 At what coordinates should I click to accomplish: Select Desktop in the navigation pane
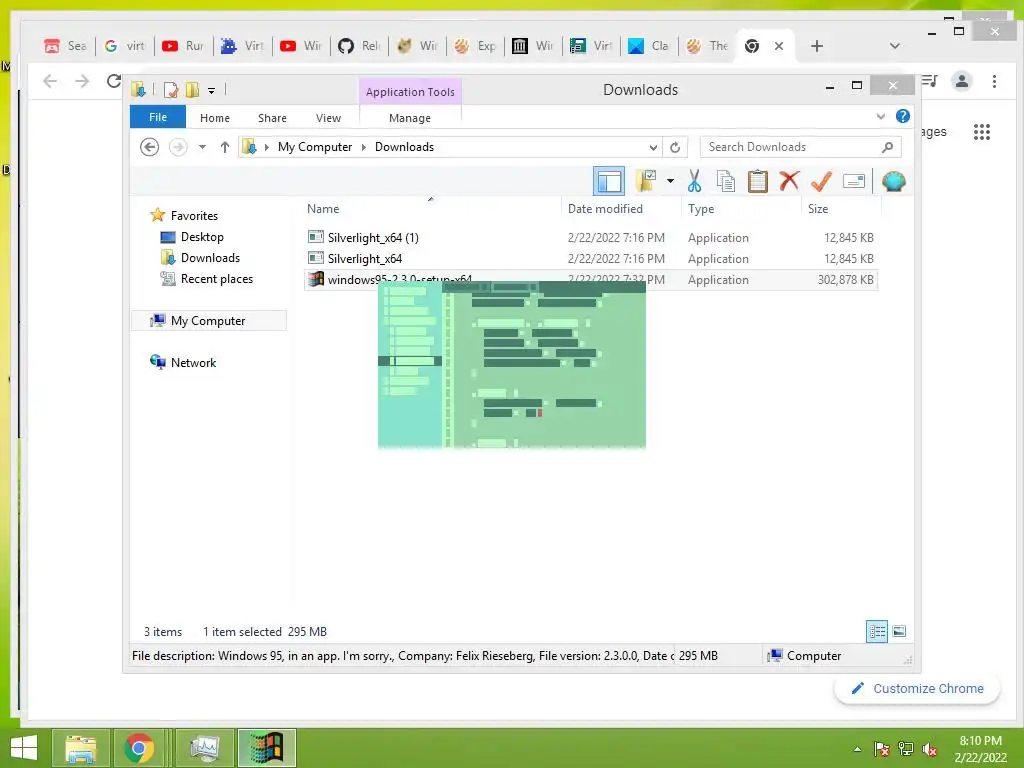(x=202, y=236)
